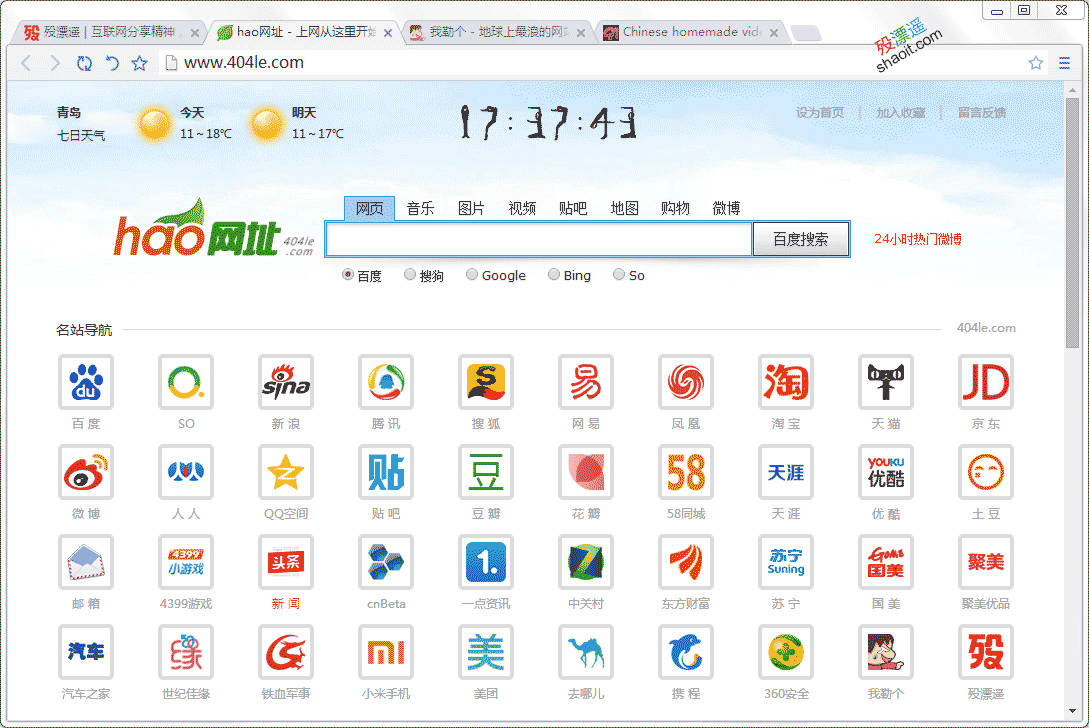Open the Renren (人人) site icon

click(185, 472)
